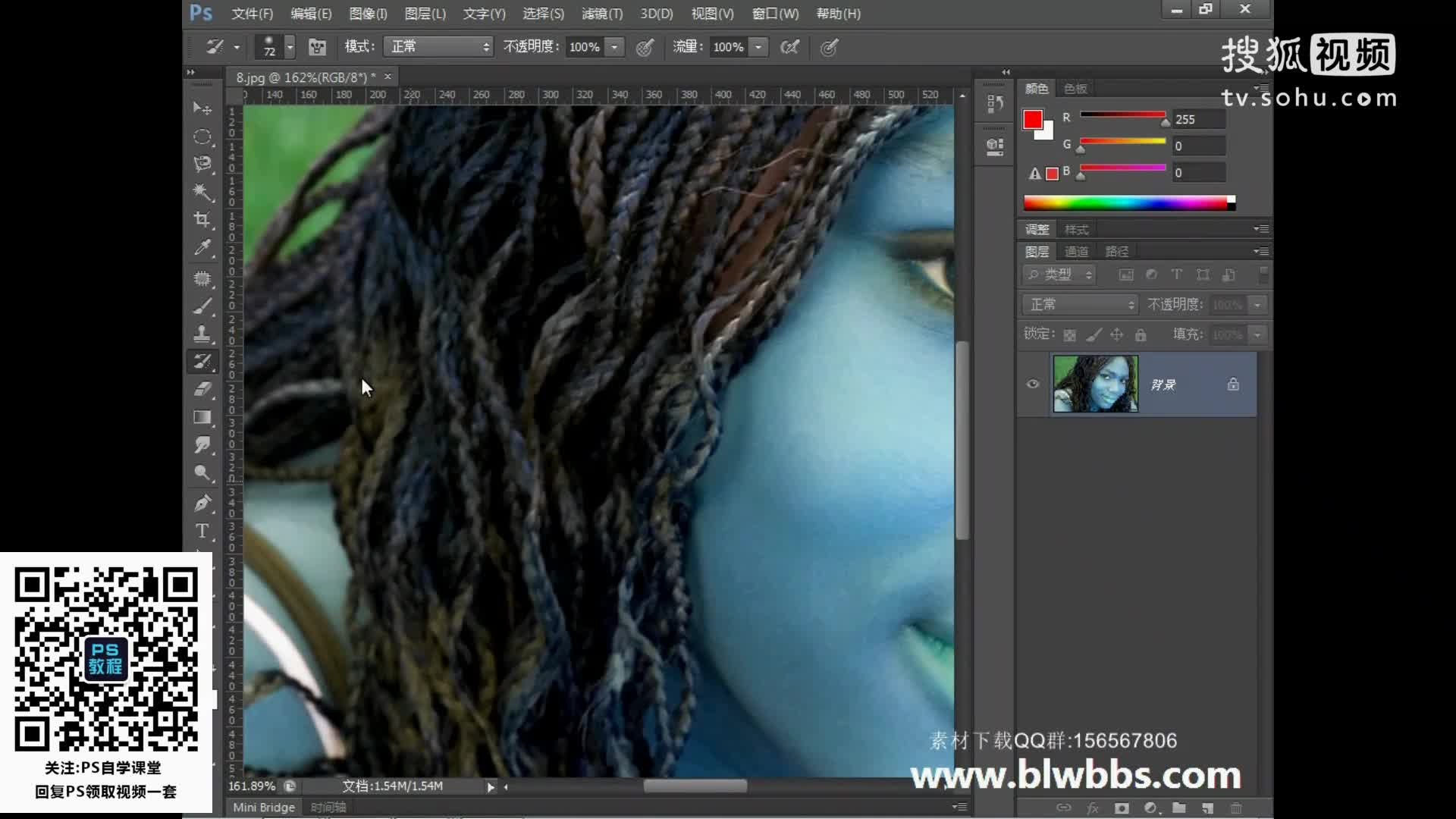Open the 窗口(W) menu
The width and height of the screenshot is (1456, 819).
click(x=775, y=14)
